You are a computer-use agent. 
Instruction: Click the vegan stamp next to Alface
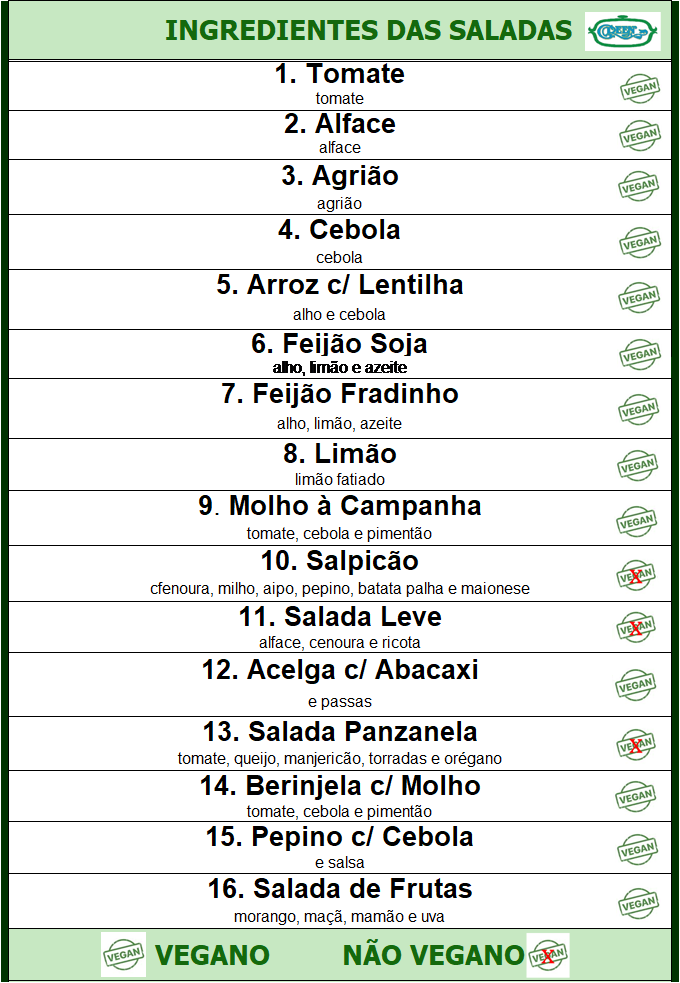coord(638,135)
